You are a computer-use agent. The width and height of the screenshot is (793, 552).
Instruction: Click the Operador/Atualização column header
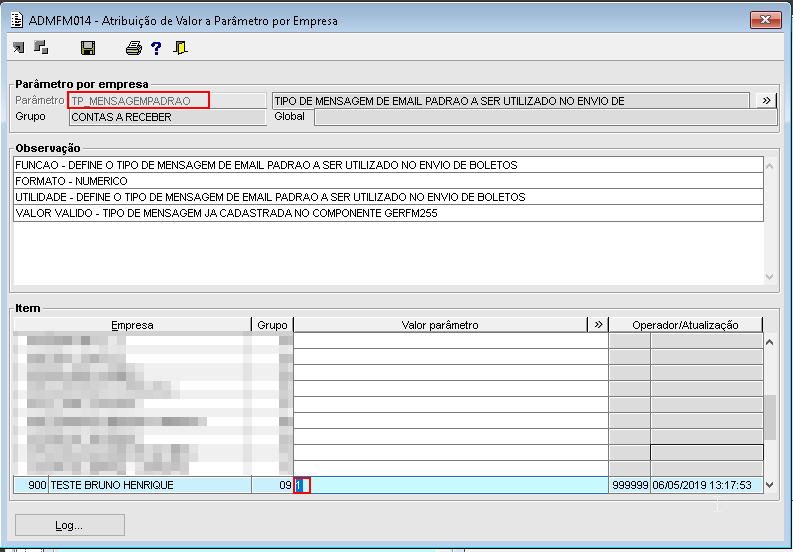[685, 325]
